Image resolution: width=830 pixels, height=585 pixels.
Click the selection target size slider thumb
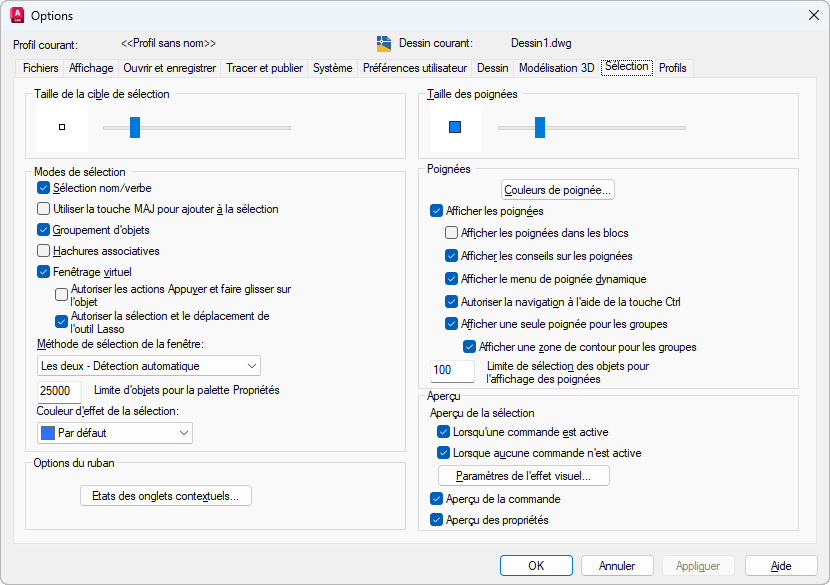(134, 127)
